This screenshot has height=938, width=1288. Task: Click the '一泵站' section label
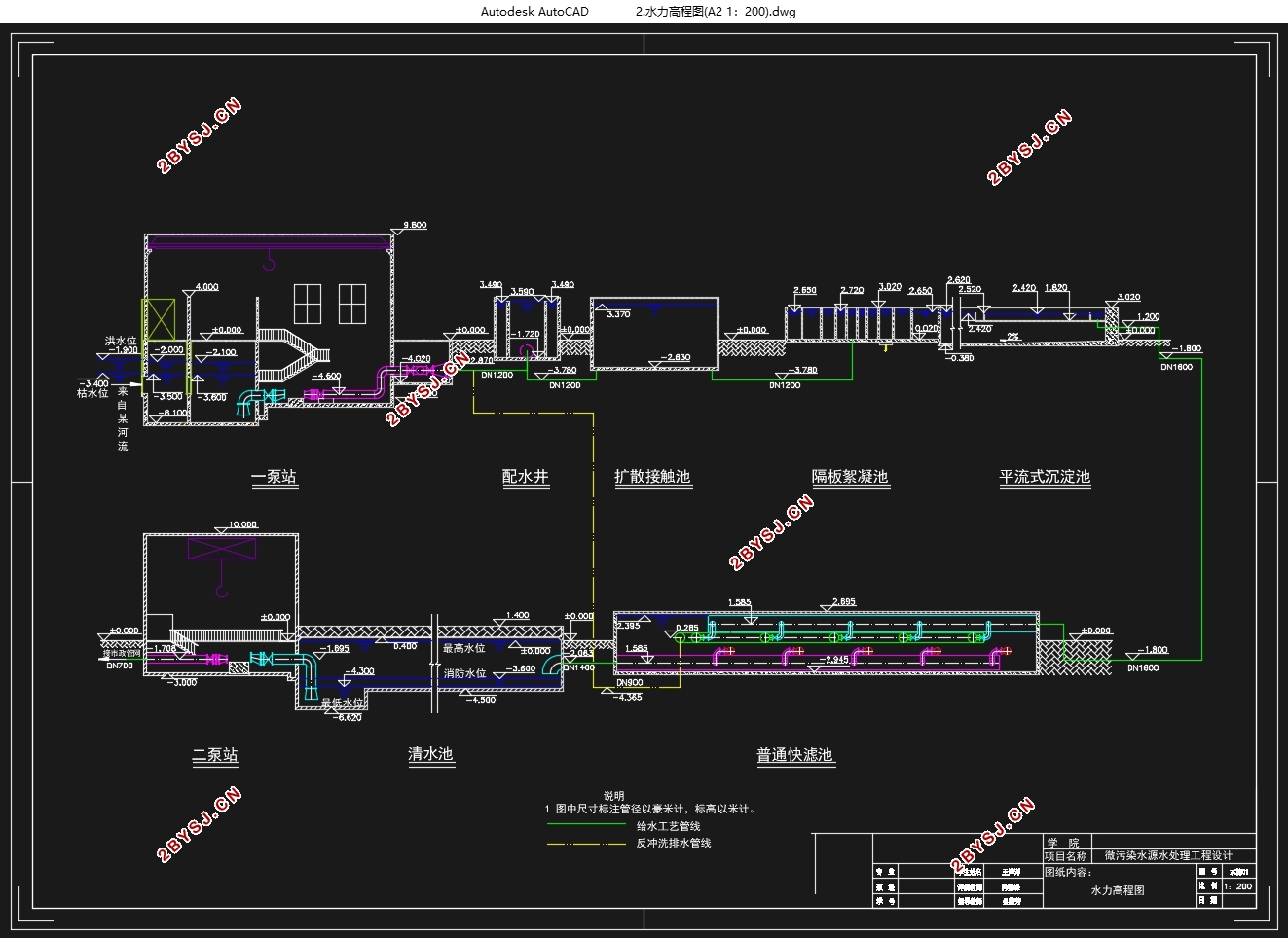[x=275, y=477]
